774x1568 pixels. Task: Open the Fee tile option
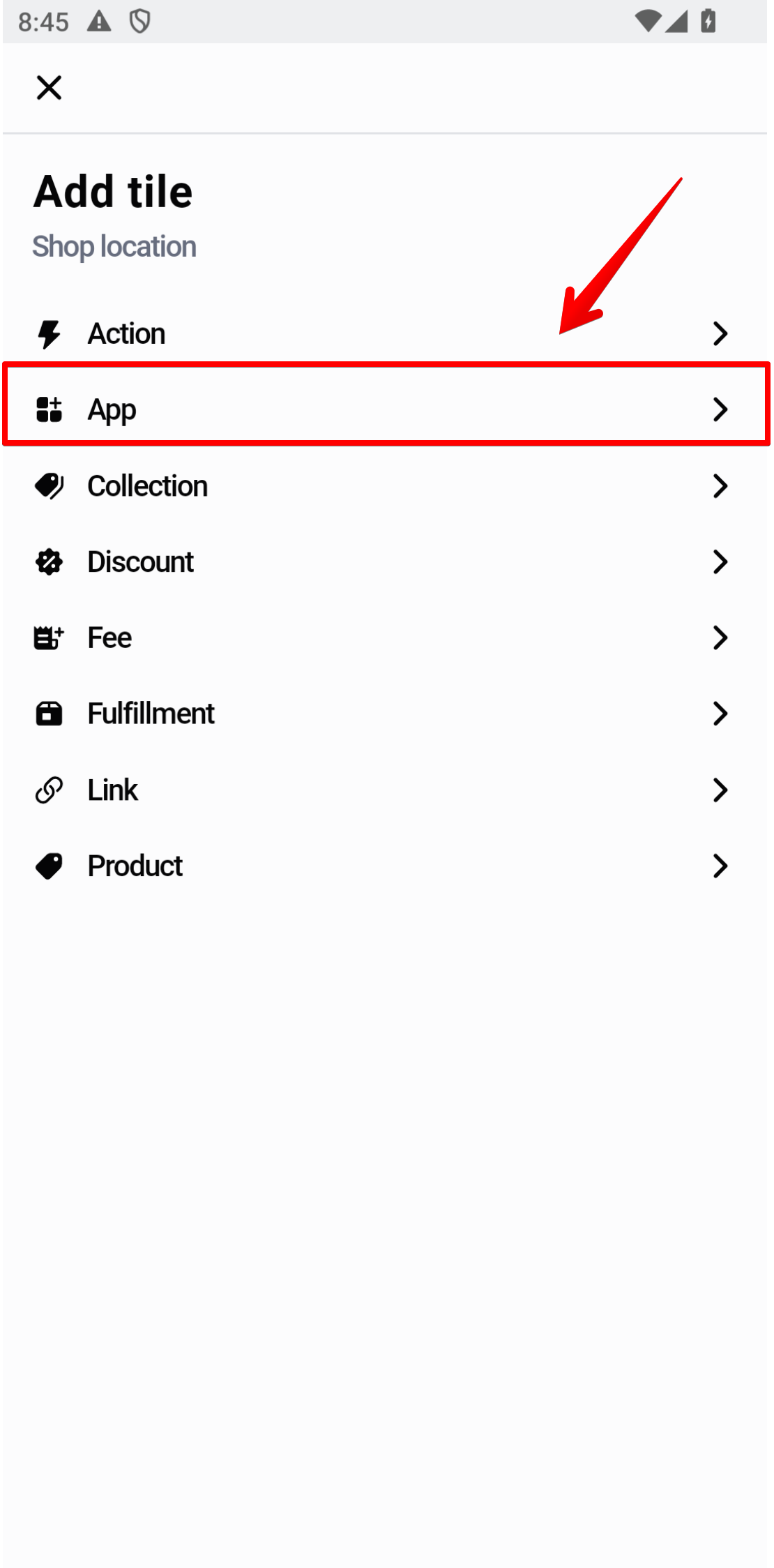click(109, 638)
